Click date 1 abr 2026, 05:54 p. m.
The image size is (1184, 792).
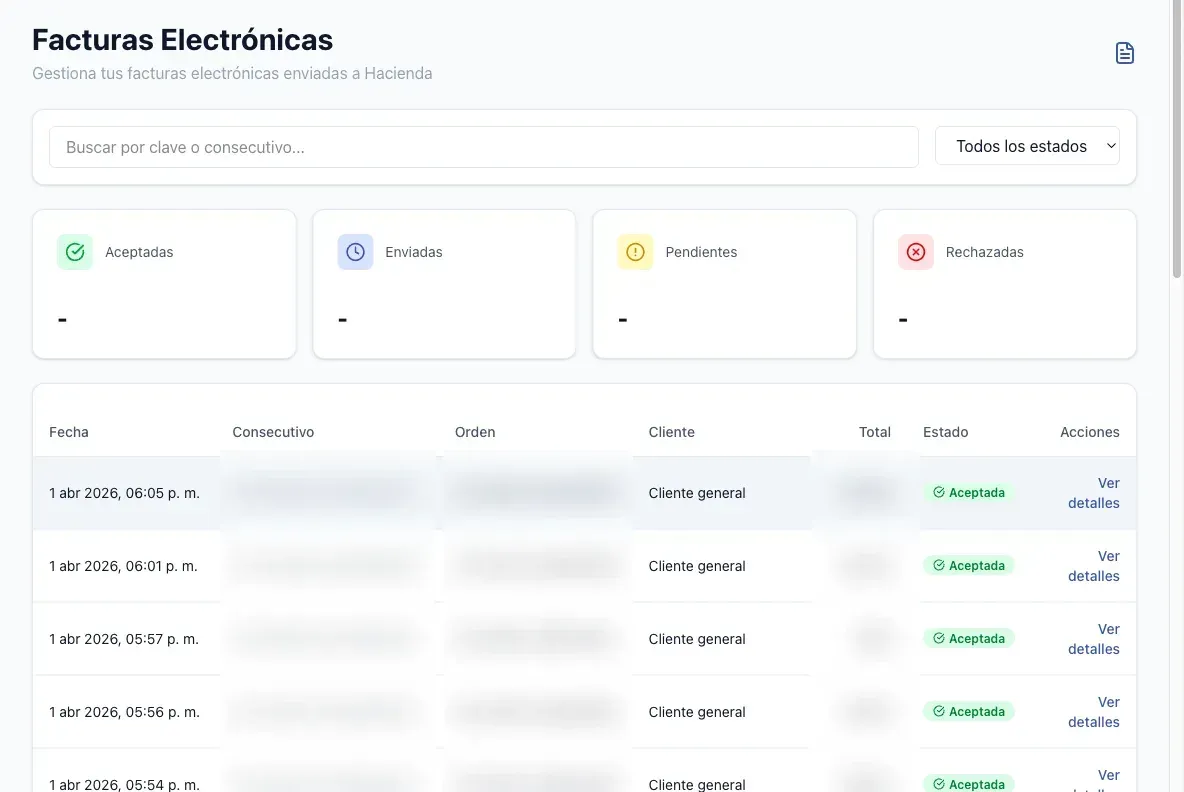(x=125, y=784)
